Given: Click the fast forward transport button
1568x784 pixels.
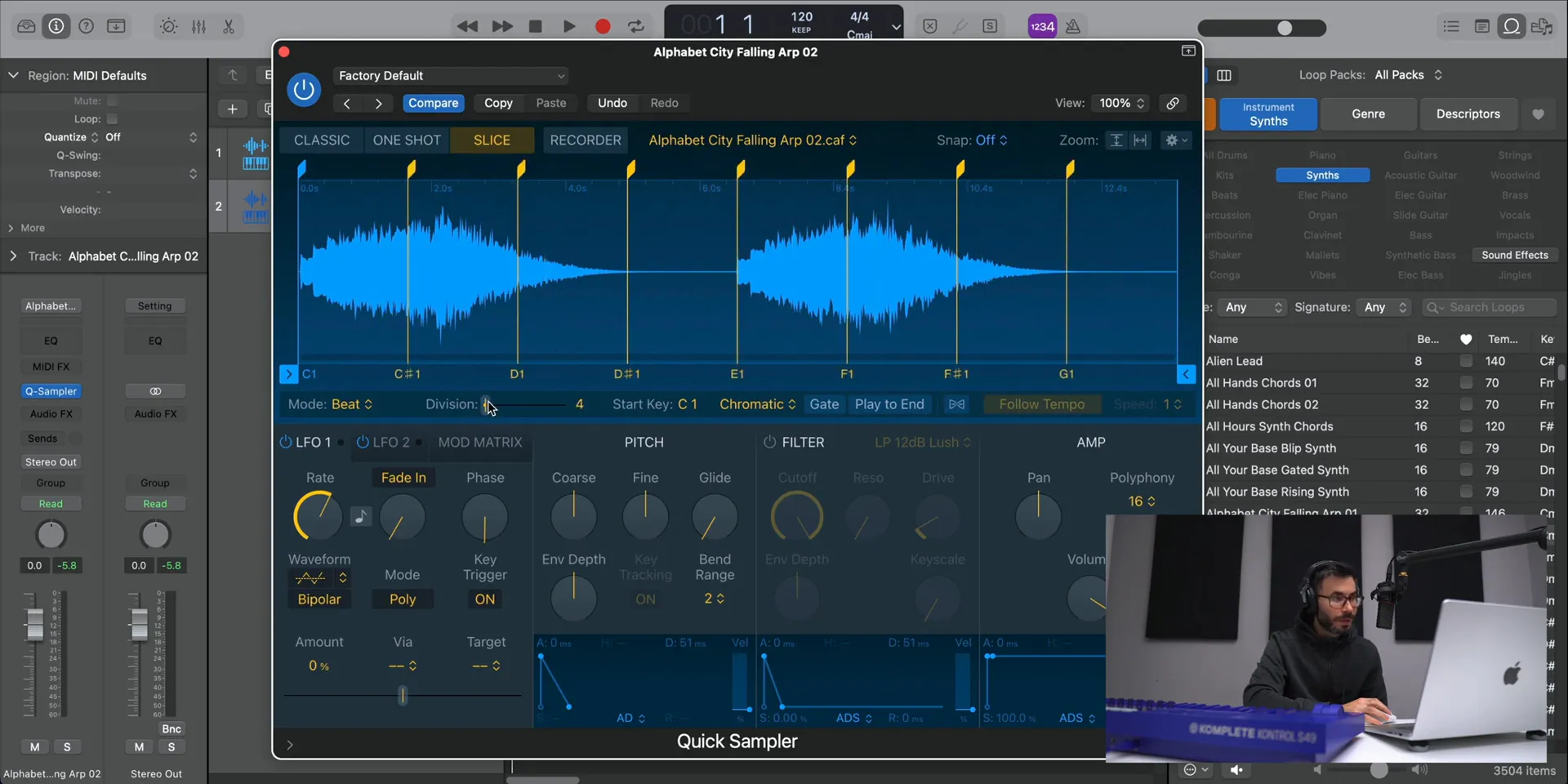Looking at the screenshot, I should [x=502, y=26].
